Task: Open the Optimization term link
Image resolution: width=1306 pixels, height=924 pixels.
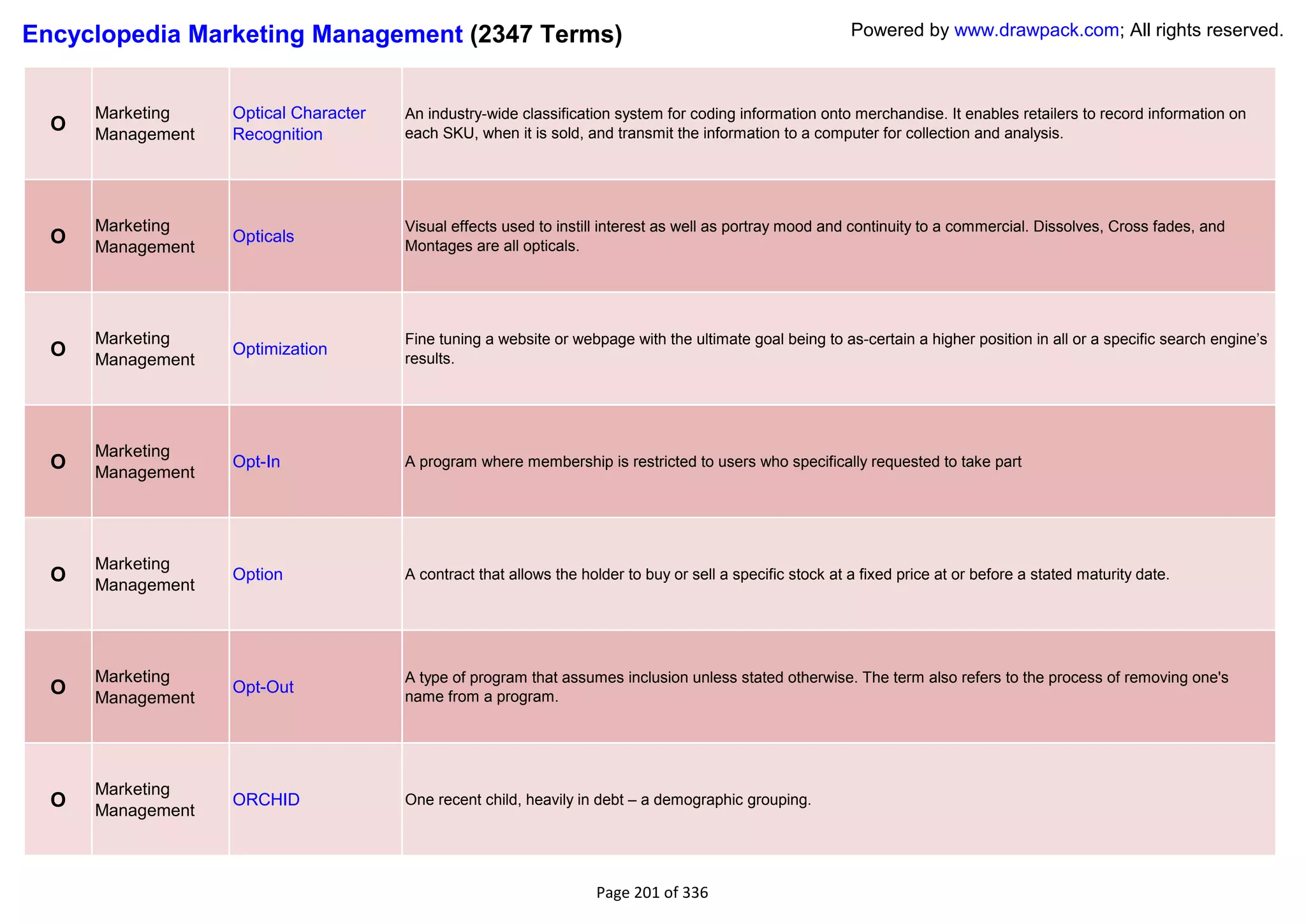Action: tap(280, 349)
